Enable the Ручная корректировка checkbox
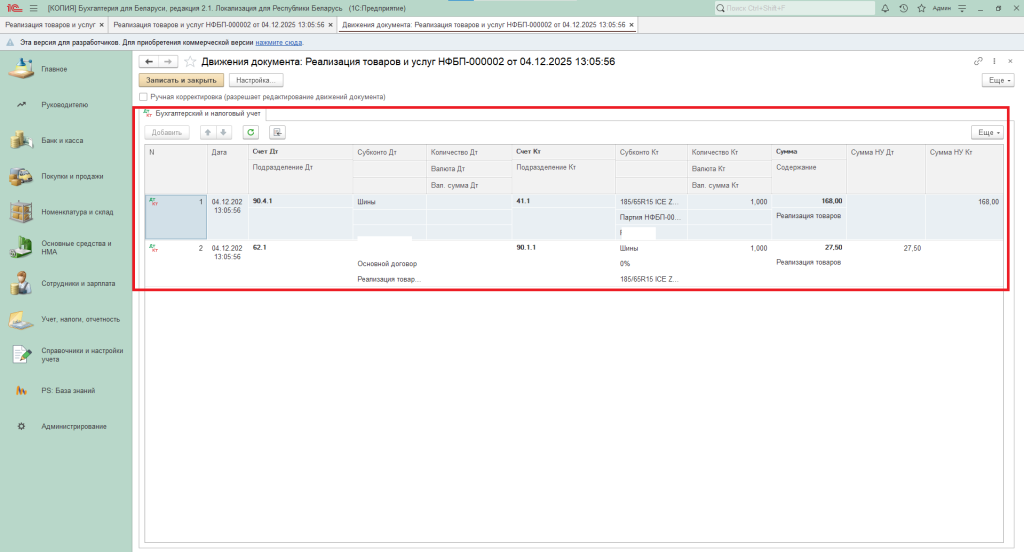This screenshot has width=1024, height=552. click(143, 97)
